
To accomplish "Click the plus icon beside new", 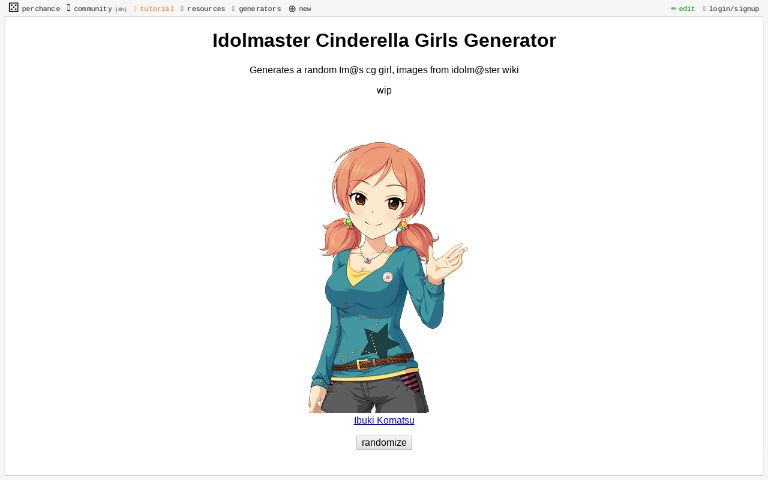I will coord(292,9).
